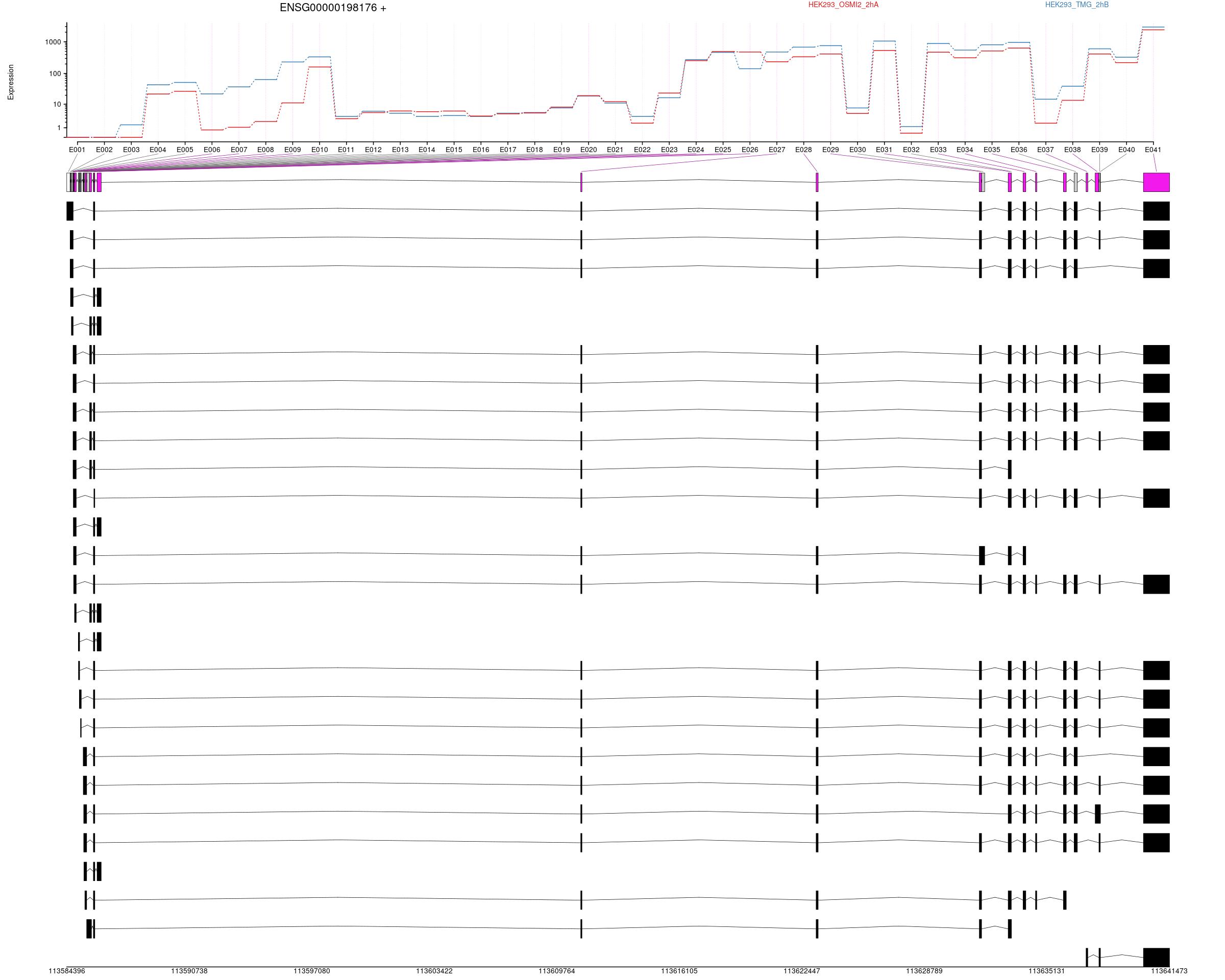Click exon label E027
The height and width of the screenshot is (980, 1225).
click(x=777, y=150)
